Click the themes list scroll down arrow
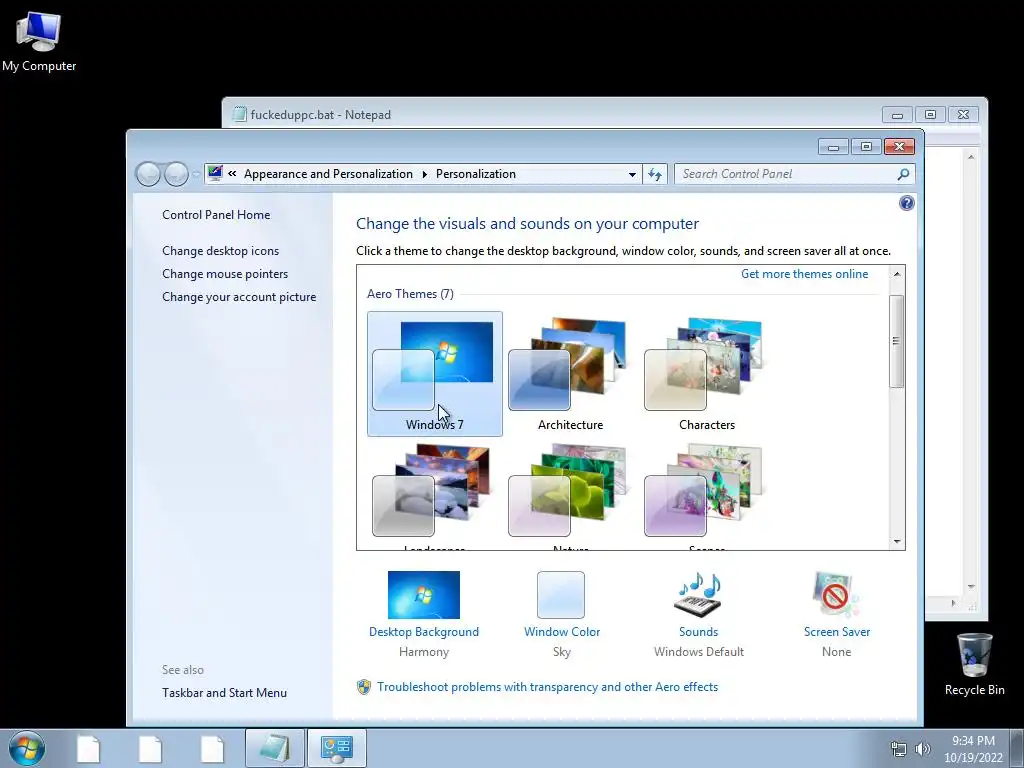The width and height of the screenshot is (1024, 768). point(897,541)
